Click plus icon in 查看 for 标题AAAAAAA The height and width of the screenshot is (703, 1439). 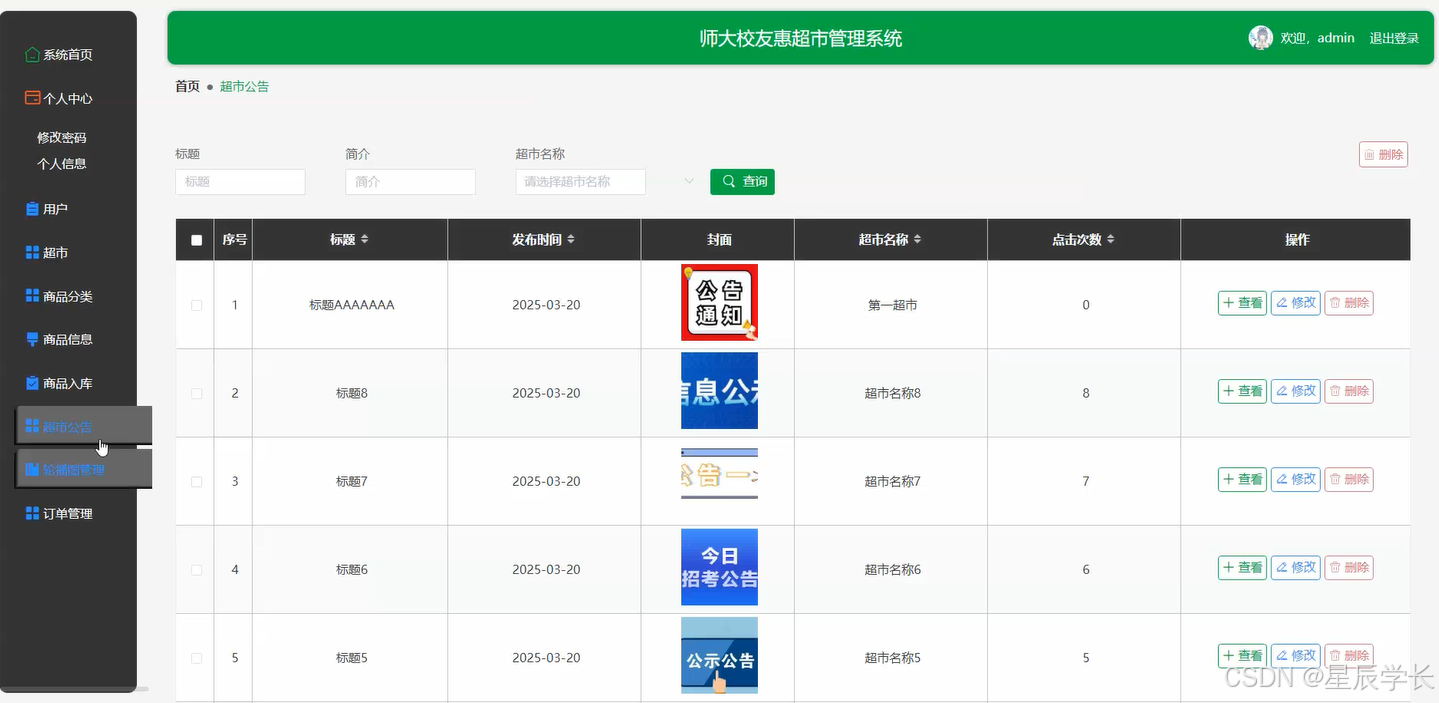point(1229,303)
